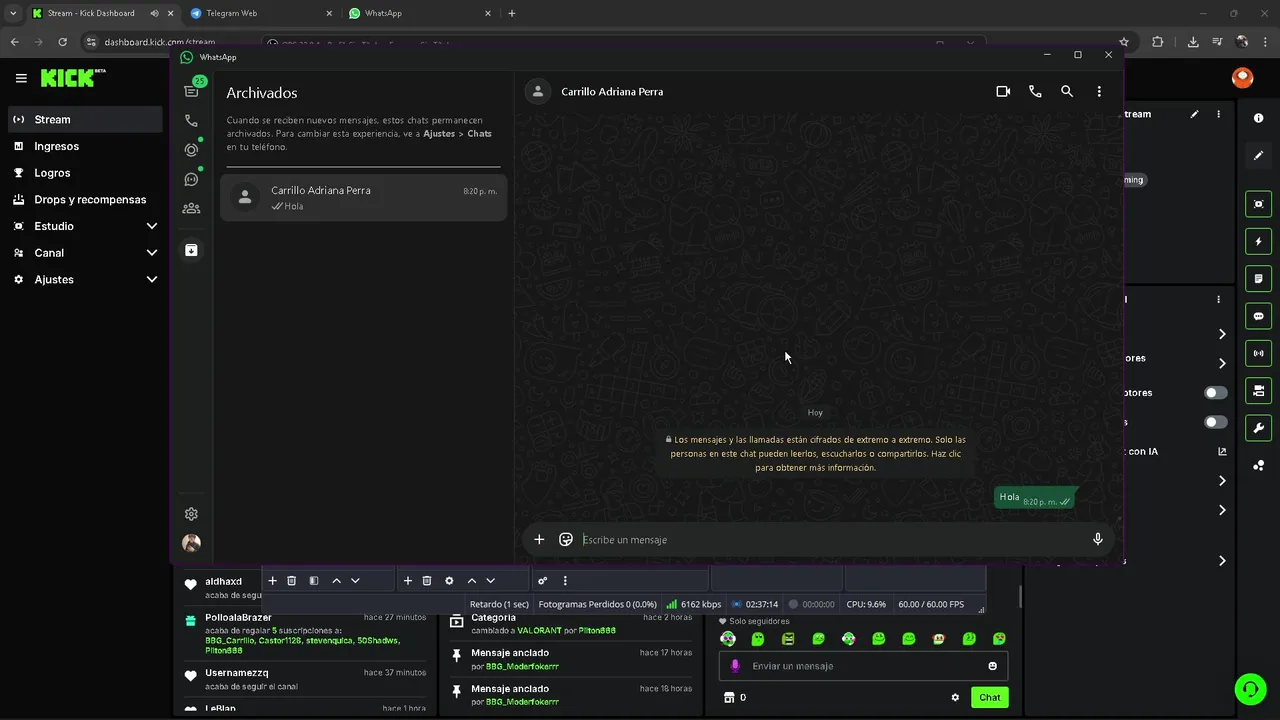Open source properties gear in OBS toolbar
This screenshot has height=720, width=1280.
449,581
